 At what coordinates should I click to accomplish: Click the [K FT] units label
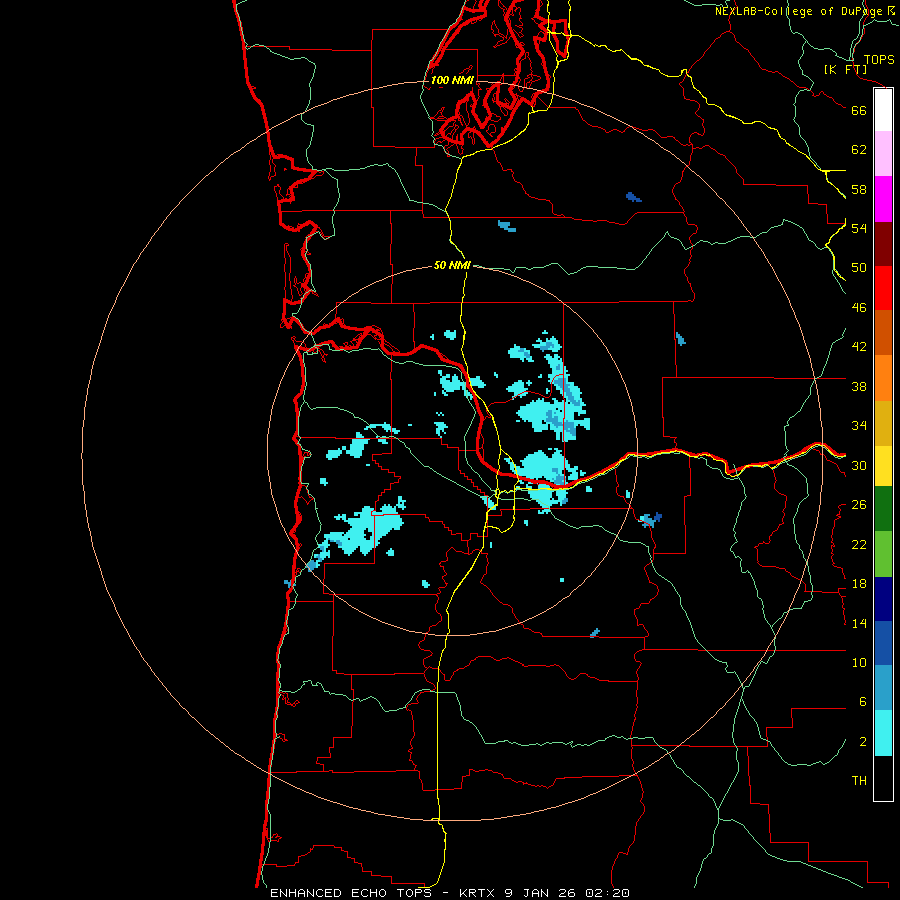click(x=846, y=69)
